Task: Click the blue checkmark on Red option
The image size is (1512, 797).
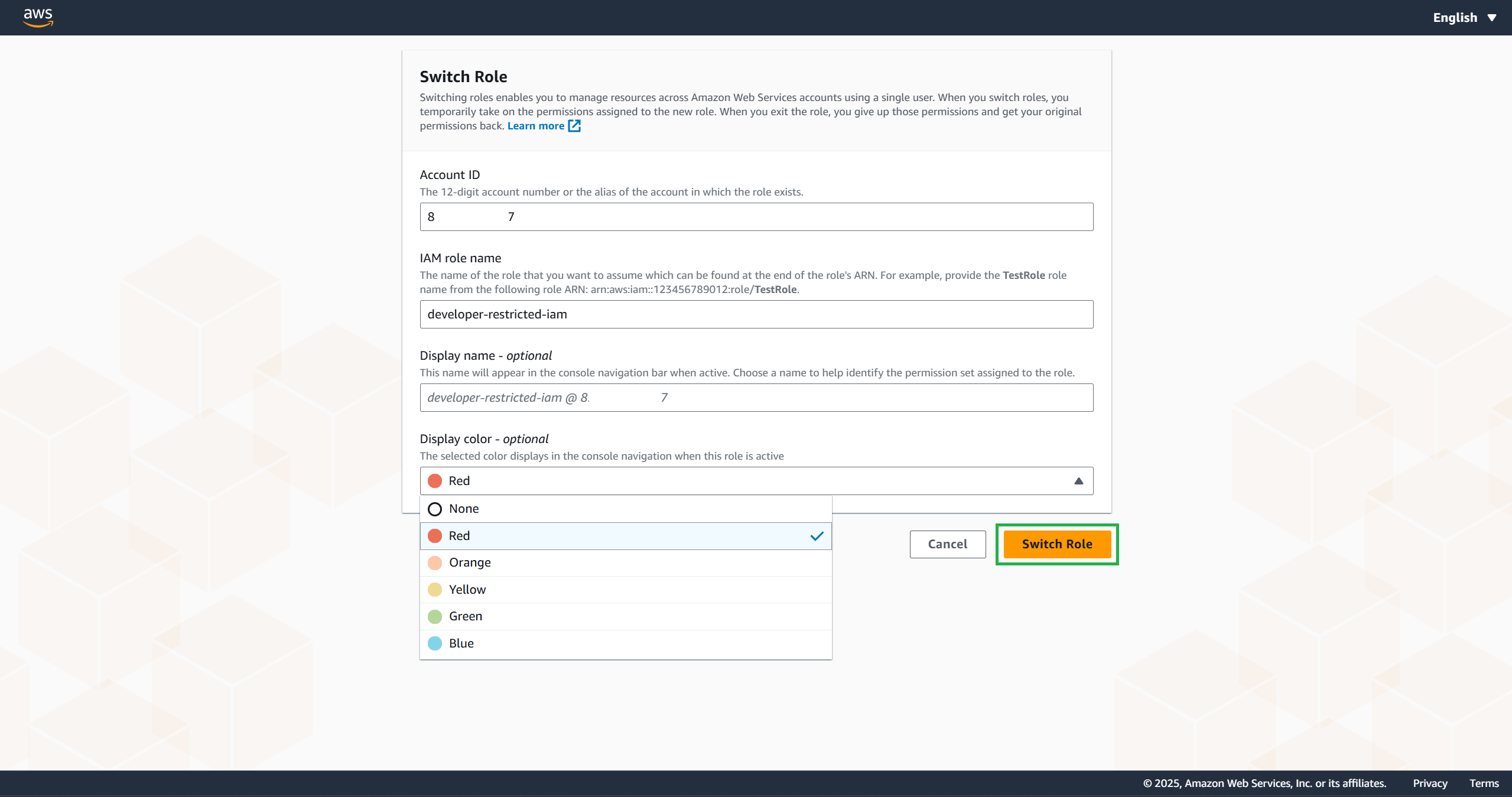Action: coord(817,536)
